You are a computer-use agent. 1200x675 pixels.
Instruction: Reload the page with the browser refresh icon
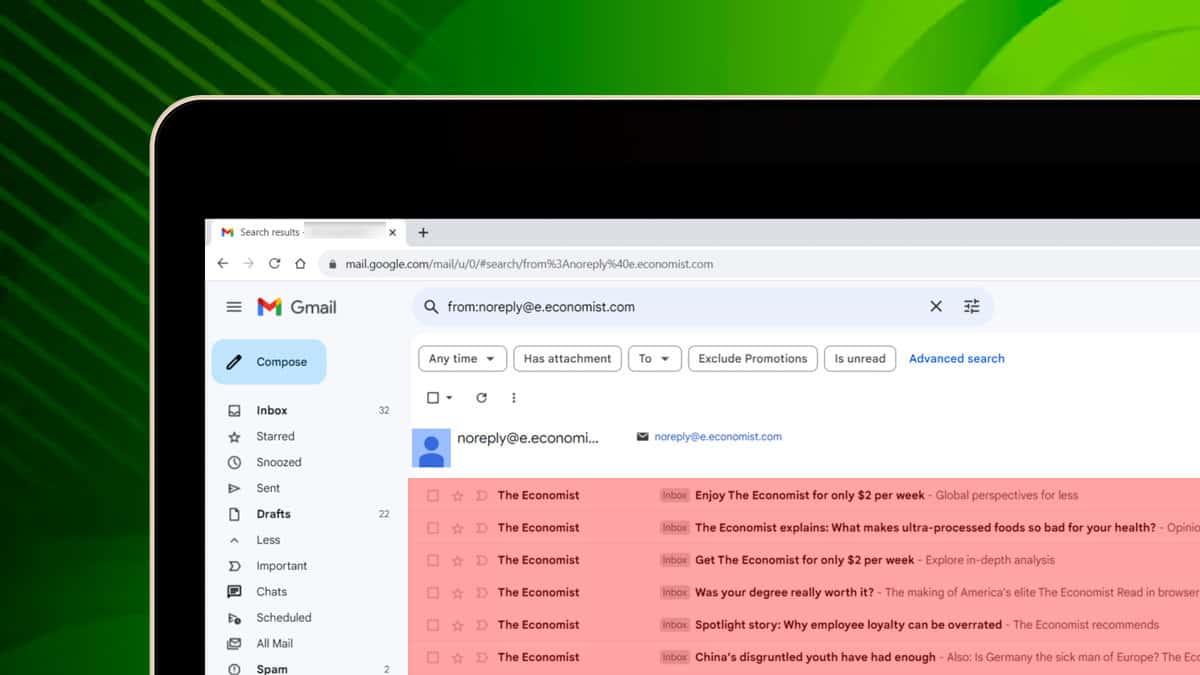[x=275, y=264]
